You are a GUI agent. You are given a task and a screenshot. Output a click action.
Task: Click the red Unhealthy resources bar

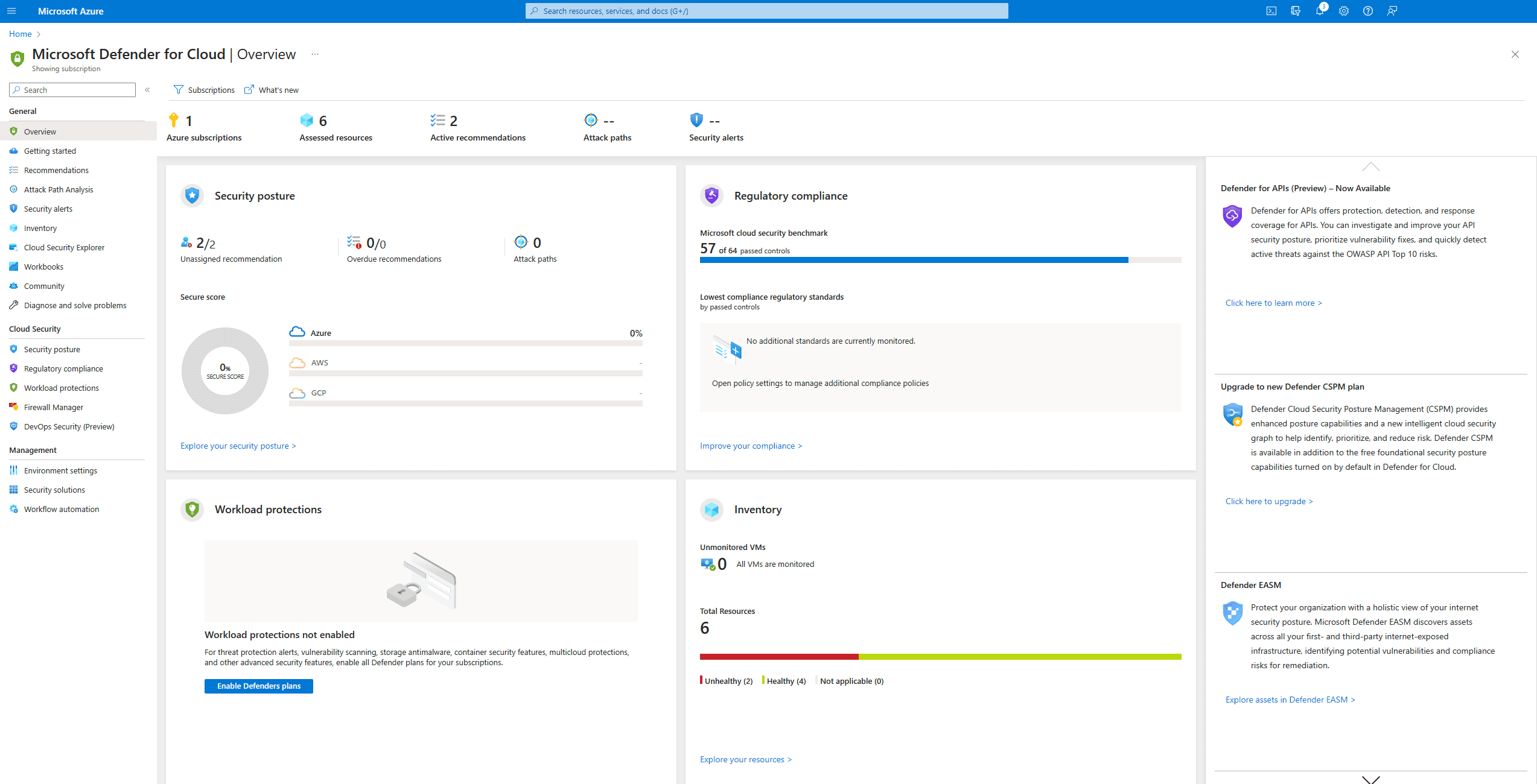778,656
